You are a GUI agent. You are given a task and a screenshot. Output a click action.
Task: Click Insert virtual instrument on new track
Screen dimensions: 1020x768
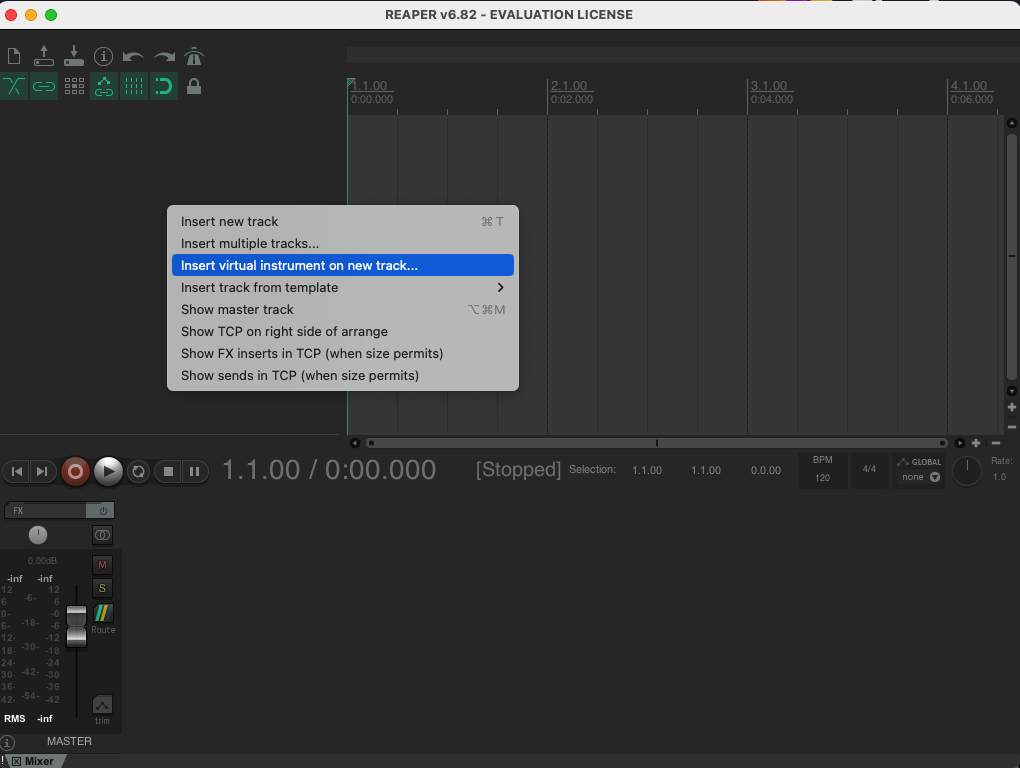pyautogui.click(x=343, y=265)
